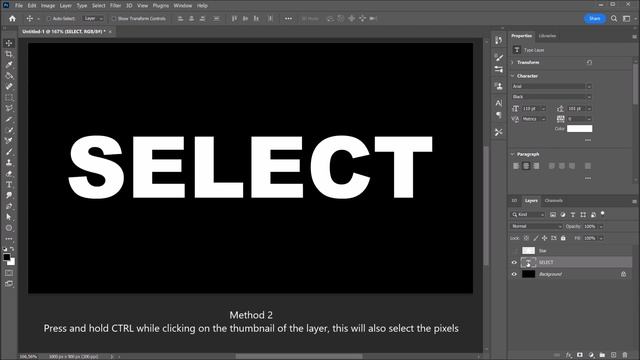Enable the Auto-Select checkbox
This screenshot has height=360, width=640.
point(49,18)
